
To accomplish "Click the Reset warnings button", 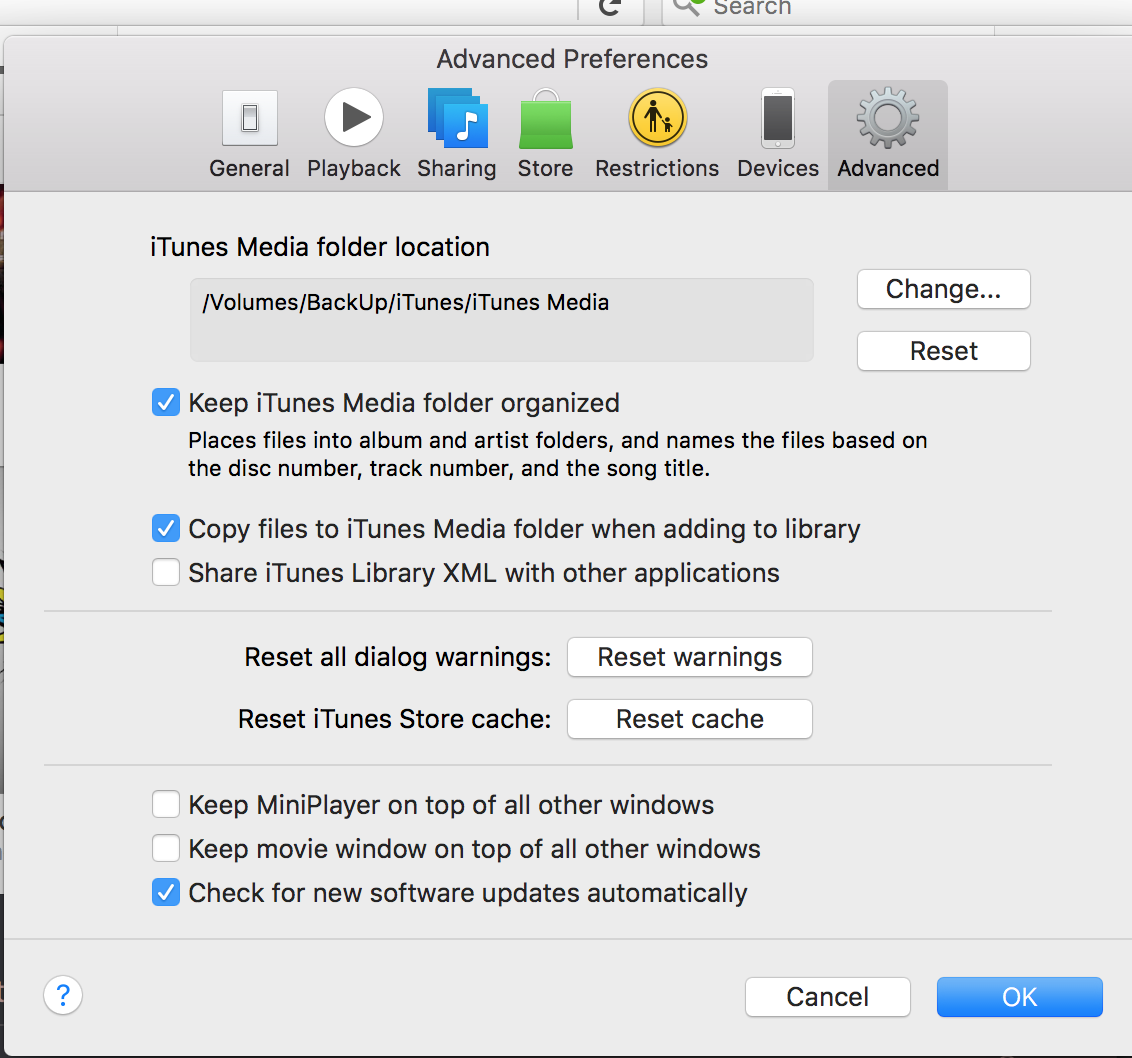I will pyautogui.click(x=689, y=657).
